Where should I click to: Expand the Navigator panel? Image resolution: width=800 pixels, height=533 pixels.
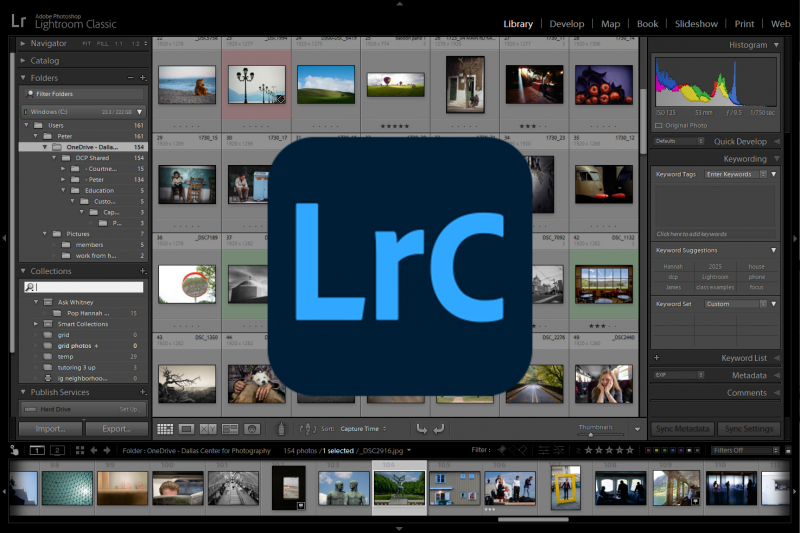[x=23, y=44]
